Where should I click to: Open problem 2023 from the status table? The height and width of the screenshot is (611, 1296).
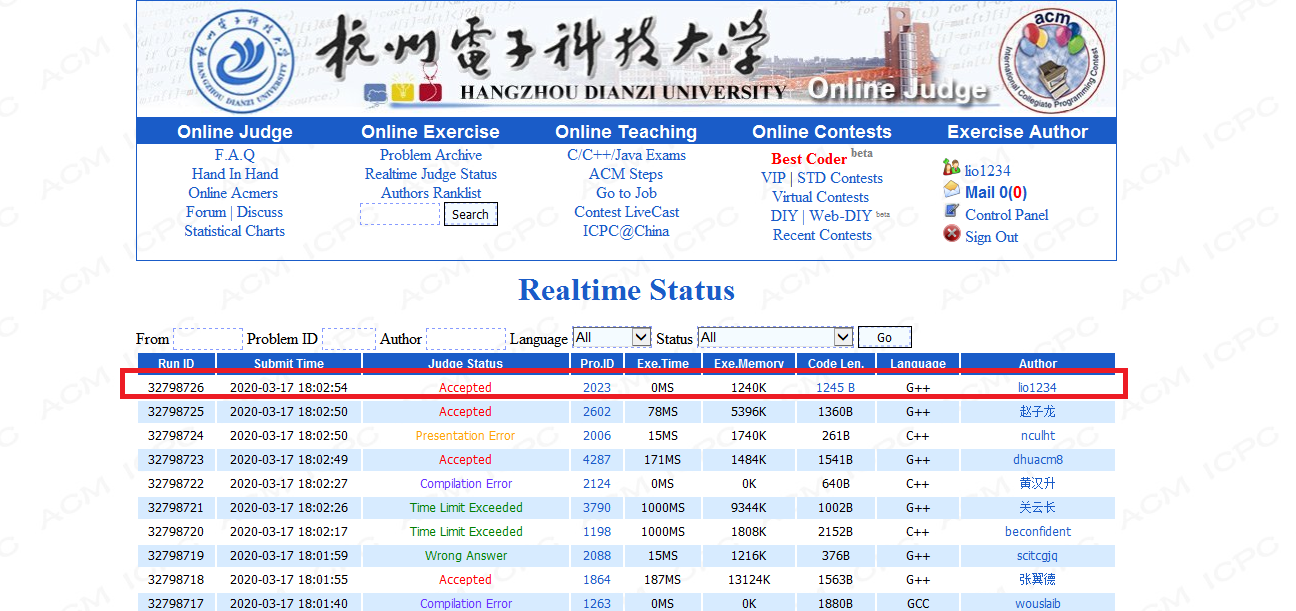[x=596, y=387]
